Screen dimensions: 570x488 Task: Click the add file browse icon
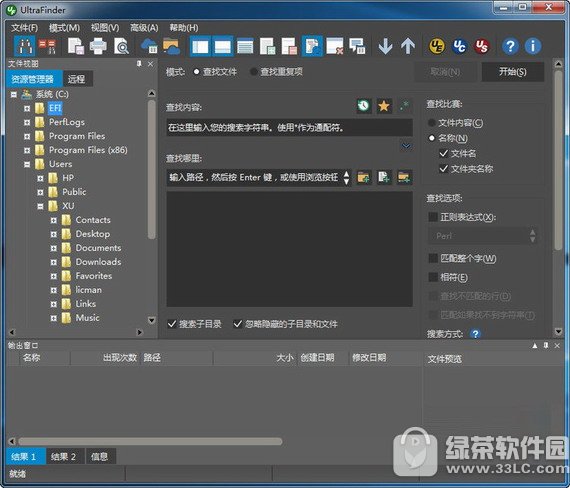pos(384,177)
